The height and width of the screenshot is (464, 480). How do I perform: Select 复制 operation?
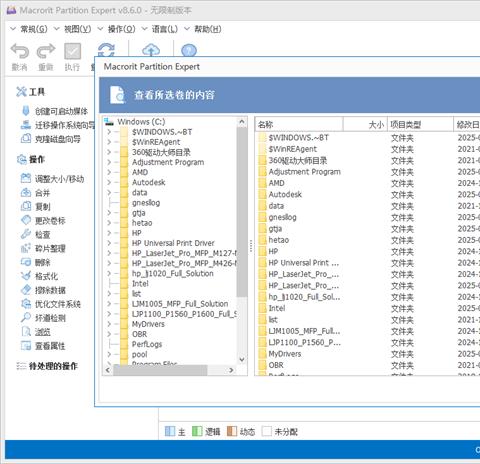click(x=35, y=207)
